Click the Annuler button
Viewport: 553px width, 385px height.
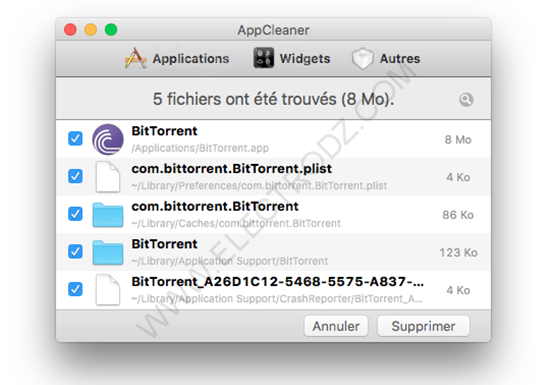pos(336,326)
